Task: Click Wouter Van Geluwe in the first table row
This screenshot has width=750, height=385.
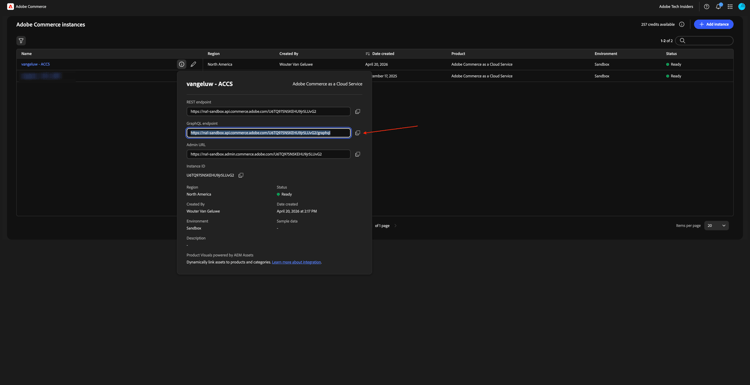Action: click(296, 64)
